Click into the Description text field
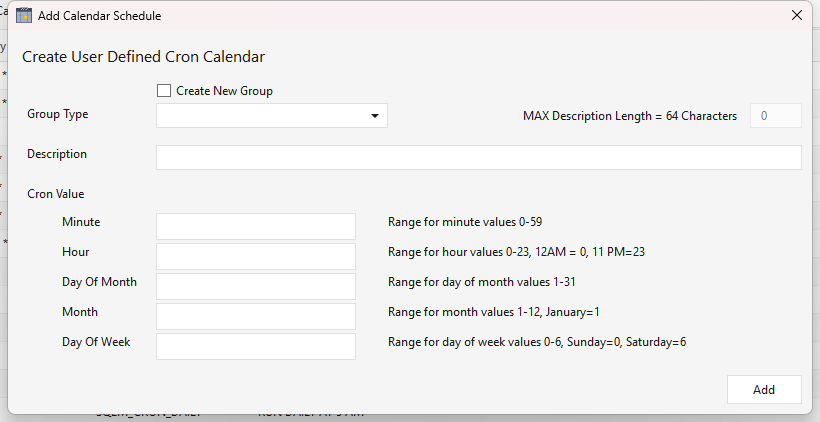This screenshot has width=820, height=422. (479, 157)
